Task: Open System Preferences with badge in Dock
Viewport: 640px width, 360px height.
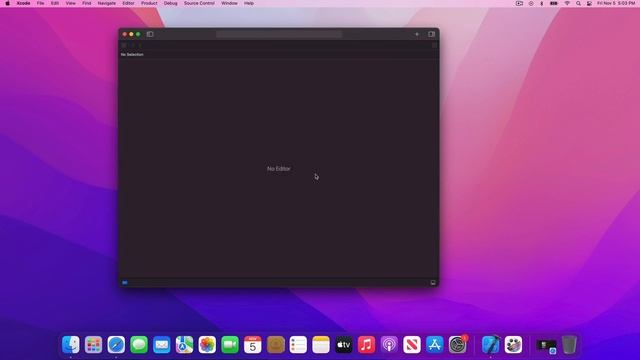Action: (458, 345)
